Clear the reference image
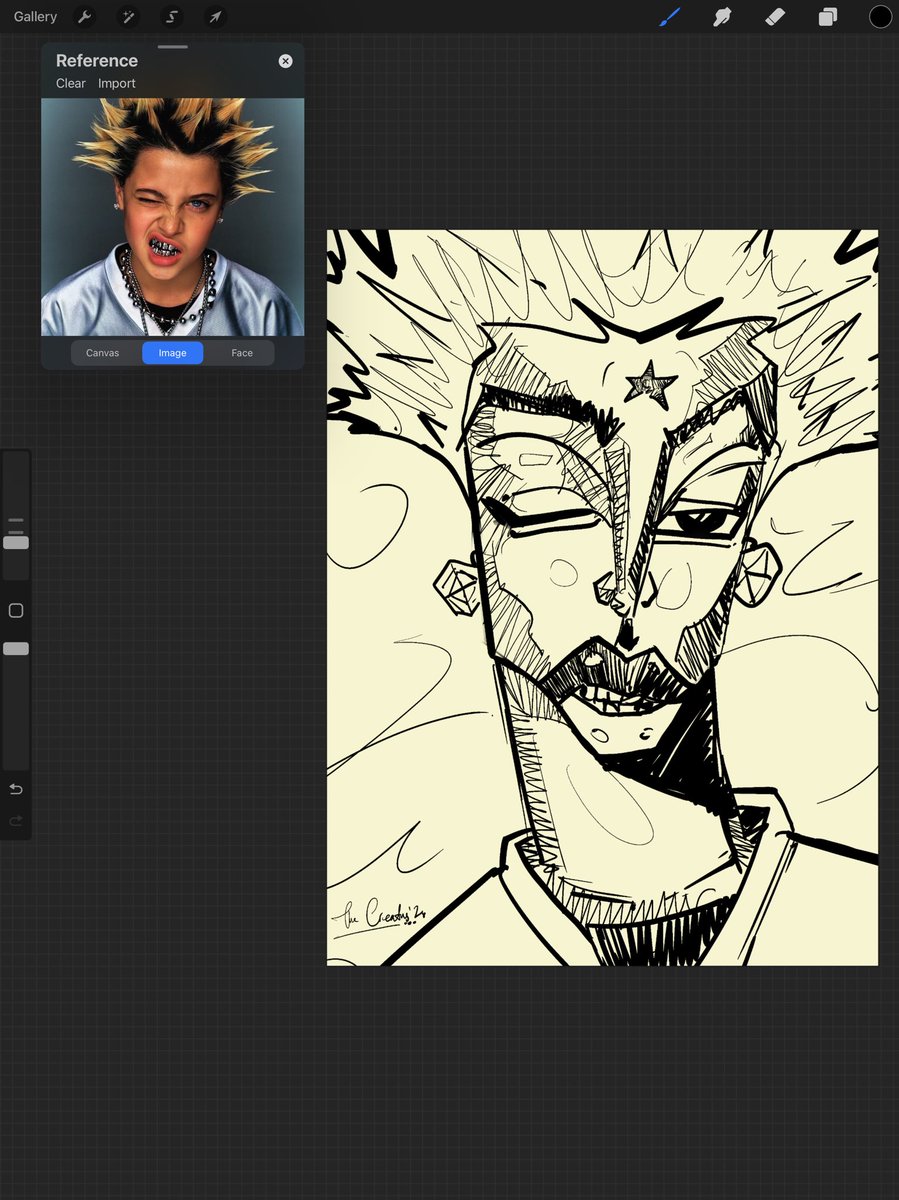899x1200 pixels. point(71,84)
